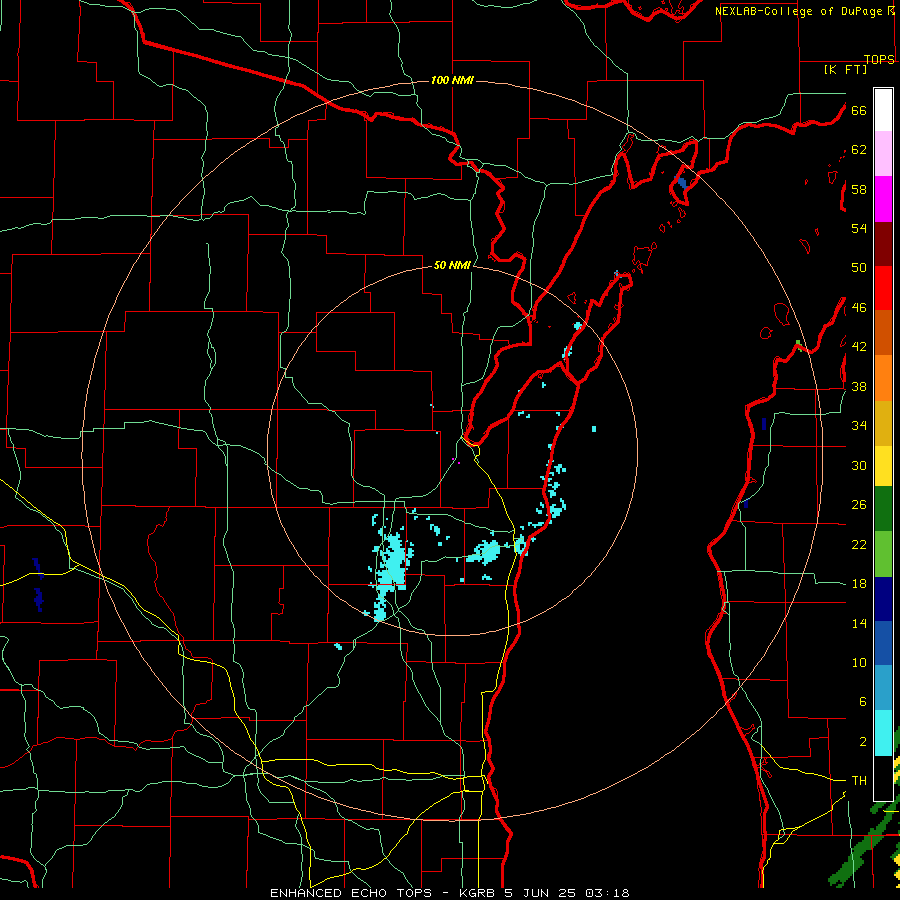Click the TOPS legend title
Screen dimensions: 900x900
coord(879,59)
